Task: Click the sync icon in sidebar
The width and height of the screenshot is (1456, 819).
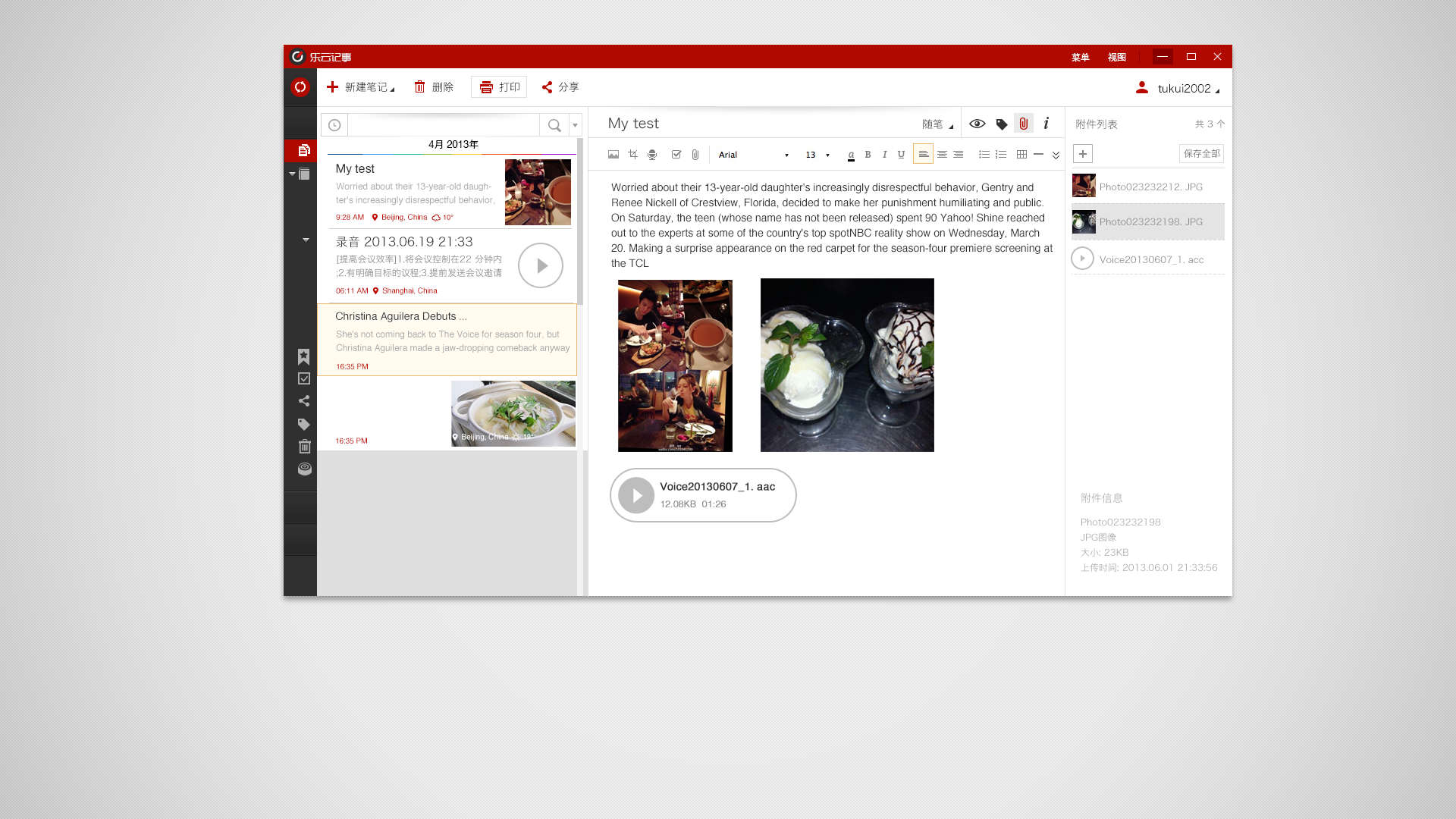Action: tap(300, 87)
